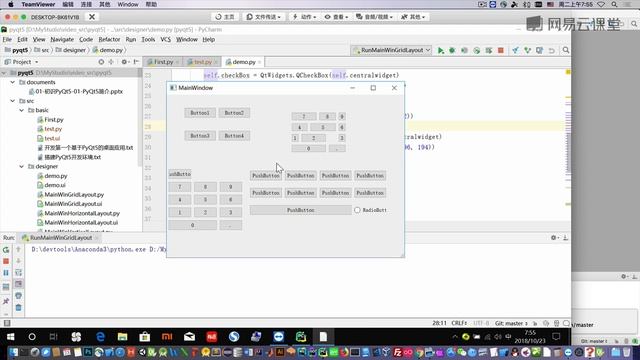Click the wide PushButton beside RadioButton
The height and width of the screenshot is (360, 640).
tap(300, 210)
